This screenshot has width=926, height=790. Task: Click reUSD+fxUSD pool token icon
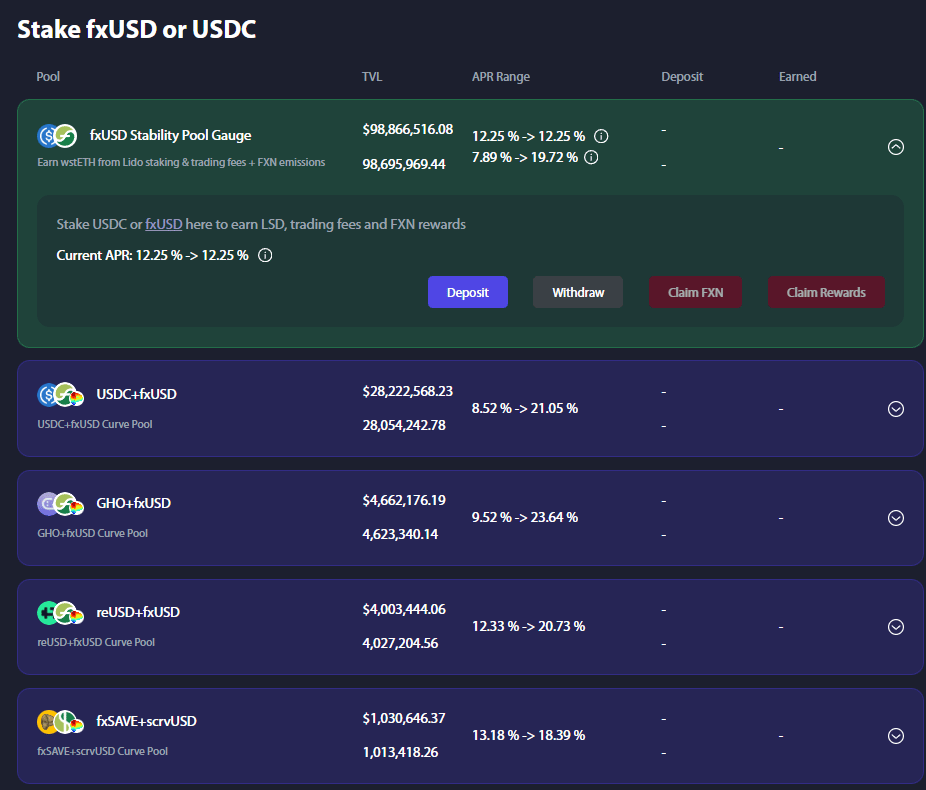click(60, 613)
